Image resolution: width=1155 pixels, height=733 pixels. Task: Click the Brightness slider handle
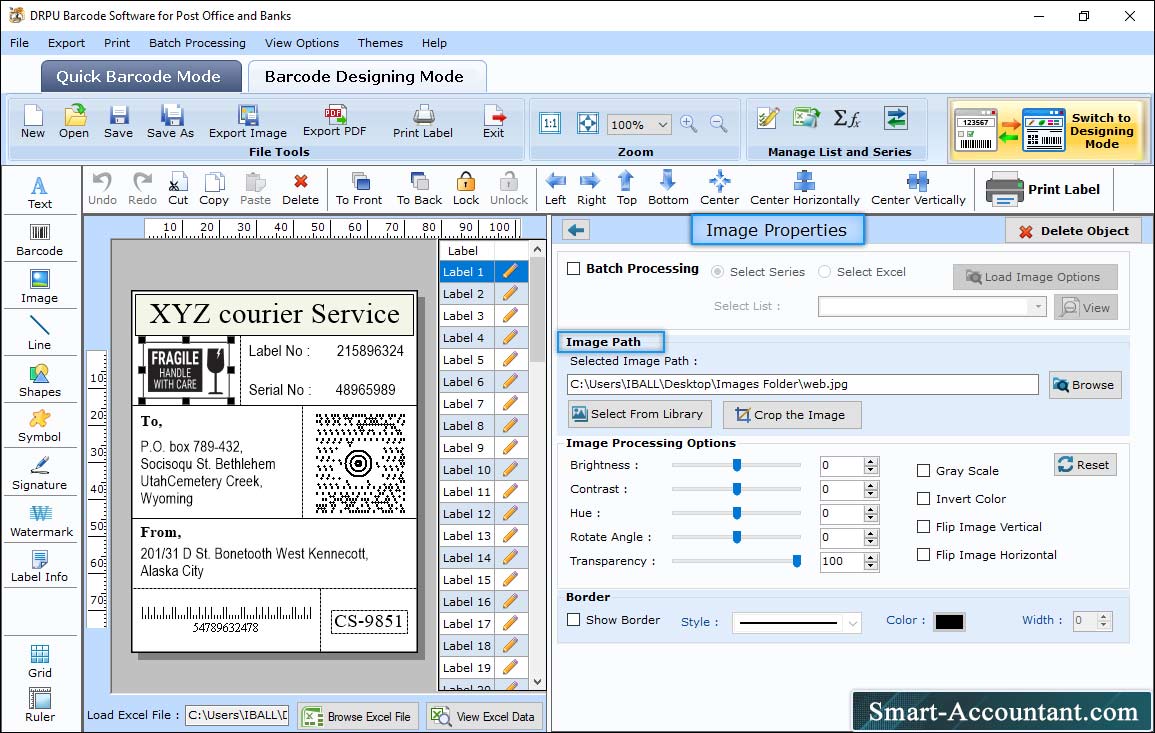(737, 465)
